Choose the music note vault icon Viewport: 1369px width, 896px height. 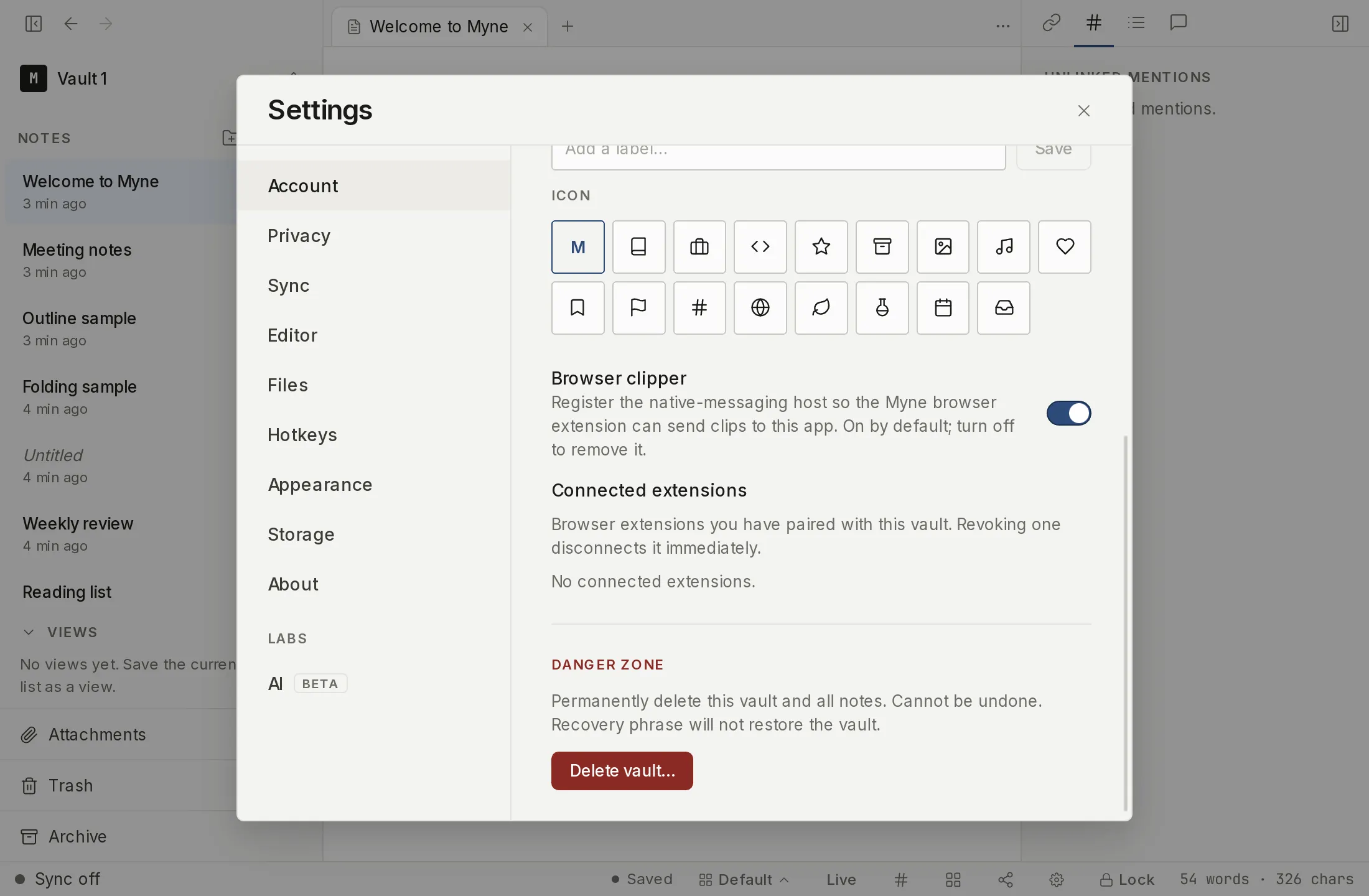tap(1004, 247)
